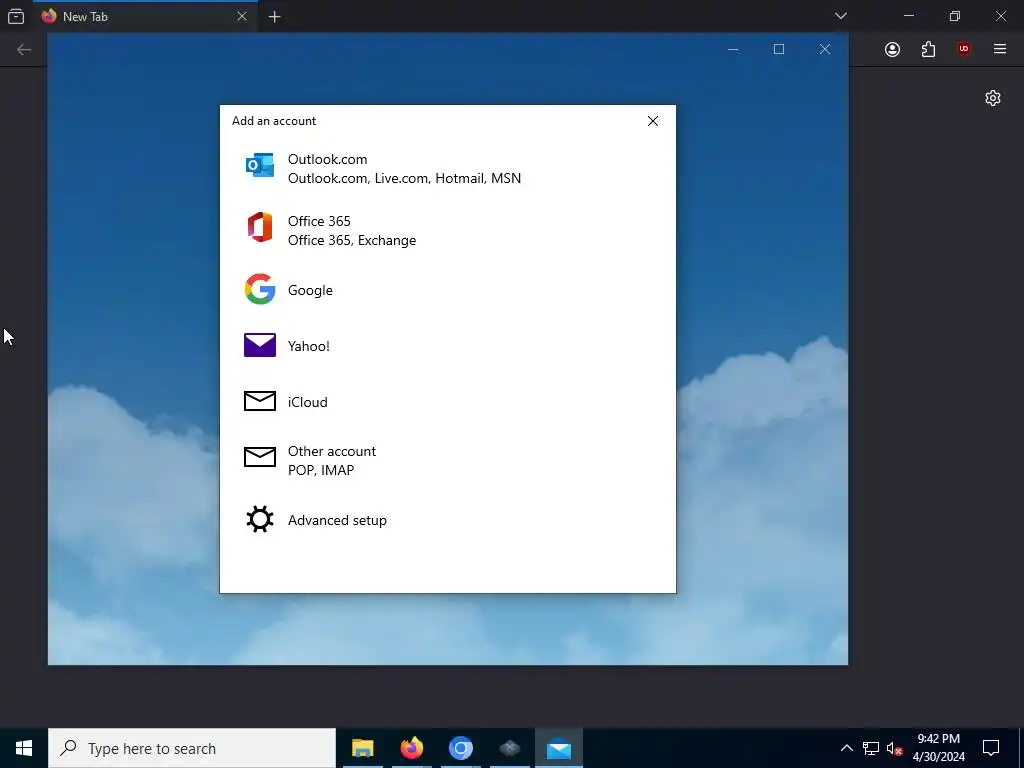This screenshot has height=768, width=1024.
Task: Click the Office 365, Exchange subtitle
Action: [352, 240]
